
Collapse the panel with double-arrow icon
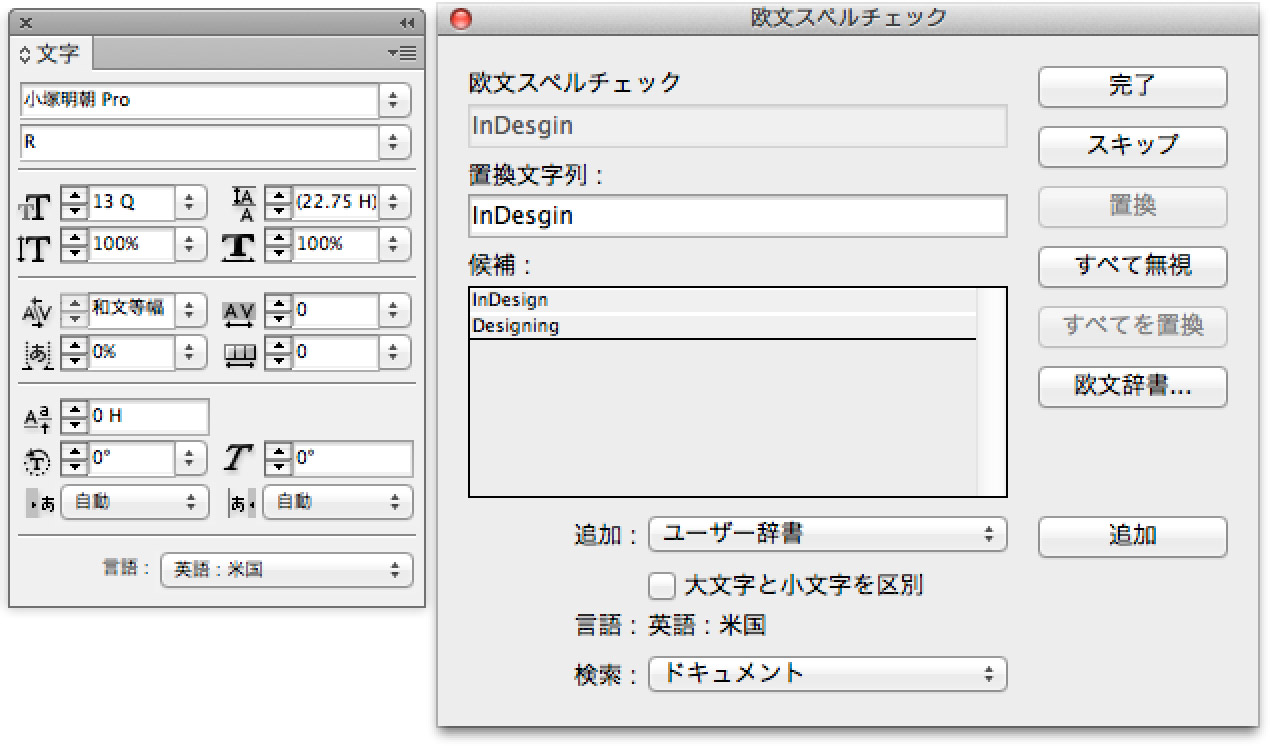click(406, 23)
